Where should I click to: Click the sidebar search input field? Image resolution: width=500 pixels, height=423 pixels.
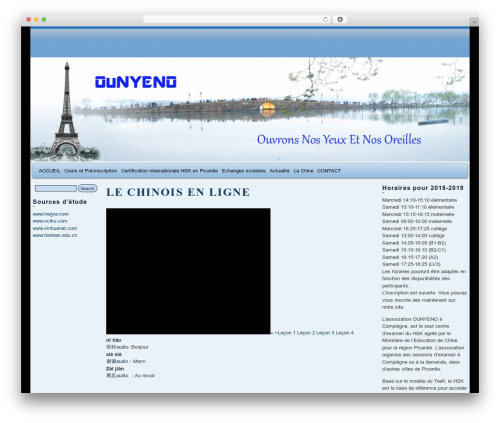point(56,188)
